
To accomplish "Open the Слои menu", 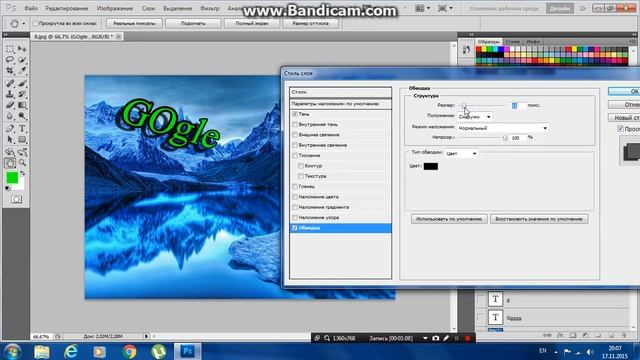I will point(149,8).
